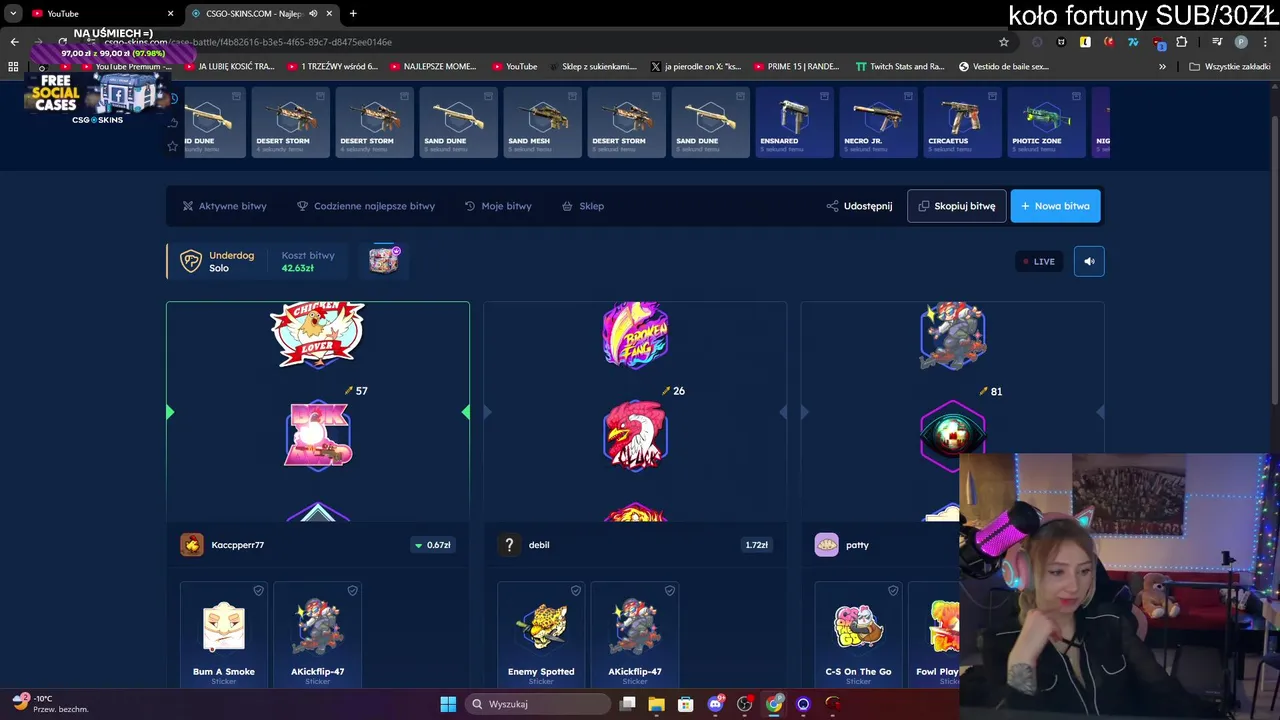Viewport: 1280px width, 720px height.
Task: Open Discord from the taskbar
Action: [715, 704]
